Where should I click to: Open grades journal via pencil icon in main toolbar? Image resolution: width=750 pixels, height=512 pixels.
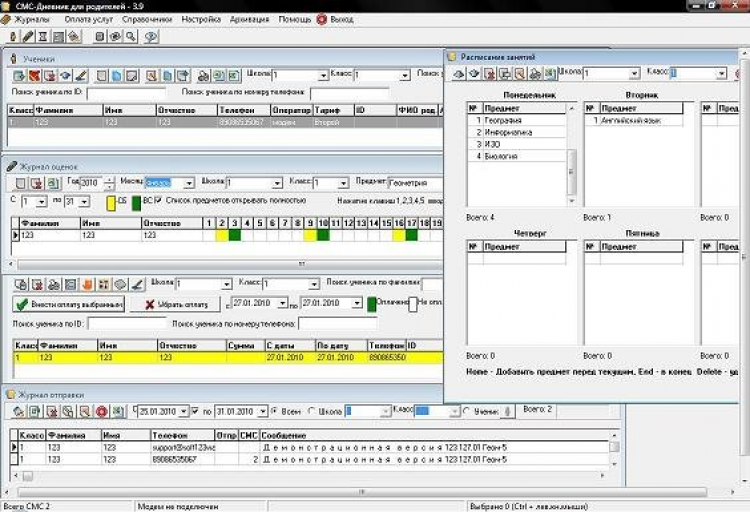[x=28, y=36]
